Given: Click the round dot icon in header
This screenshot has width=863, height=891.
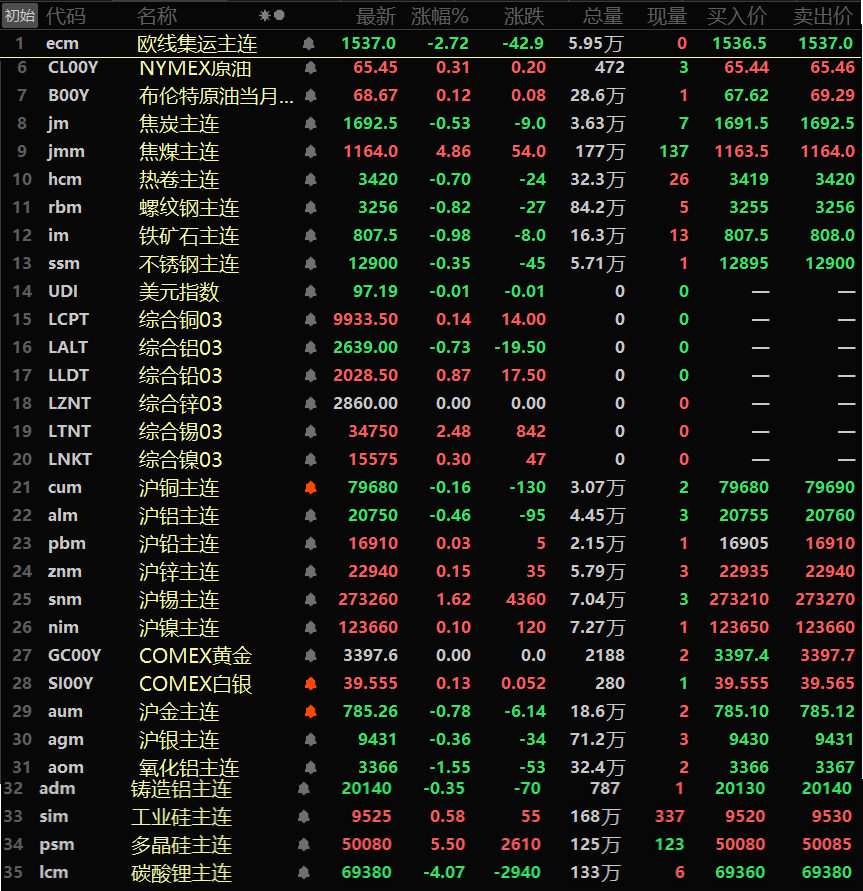Looking at the screenshot, I should [x=280, y=16].
